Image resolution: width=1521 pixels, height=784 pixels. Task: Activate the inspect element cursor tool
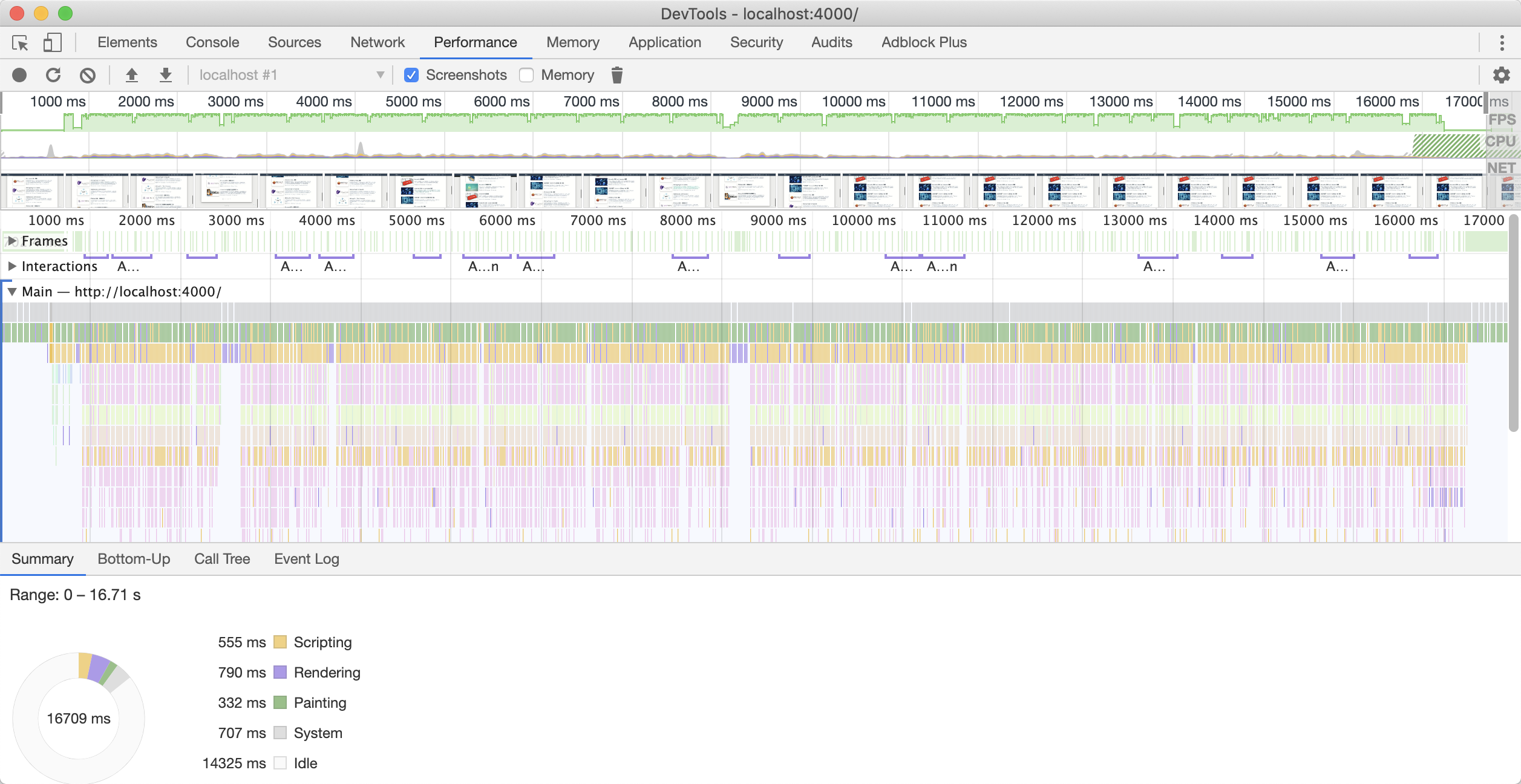[x=20, y=42]
